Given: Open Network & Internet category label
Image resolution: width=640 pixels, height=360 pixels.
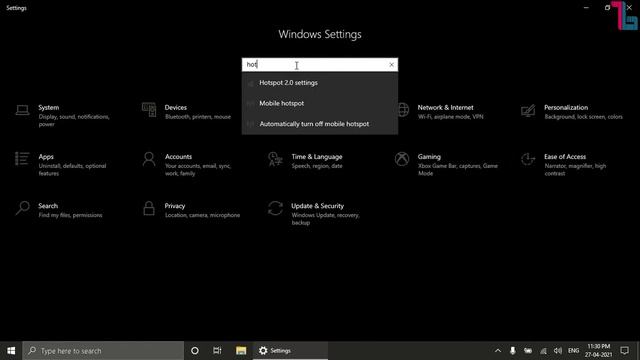Looking at the screenshot, I should tap(445, 107).
